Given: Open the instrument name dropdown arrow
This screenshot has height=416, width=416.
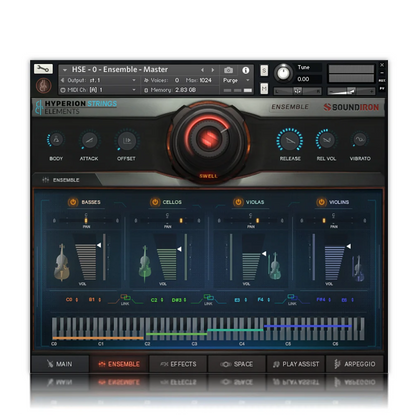Looking at the screenshot, I should point(65,70).
